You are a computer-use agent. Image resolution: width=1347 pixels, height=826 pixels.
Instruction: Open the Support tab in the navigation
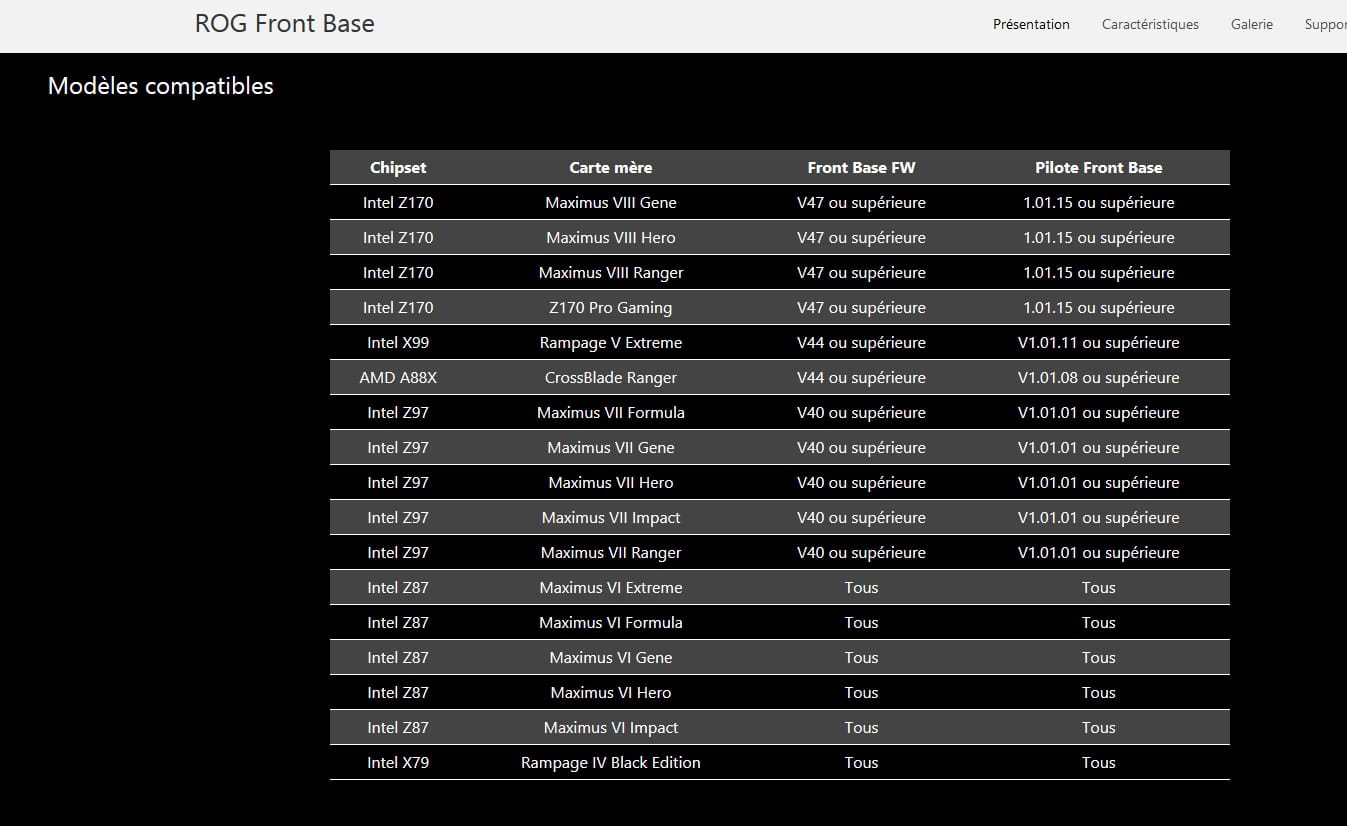pos(1326,24)
